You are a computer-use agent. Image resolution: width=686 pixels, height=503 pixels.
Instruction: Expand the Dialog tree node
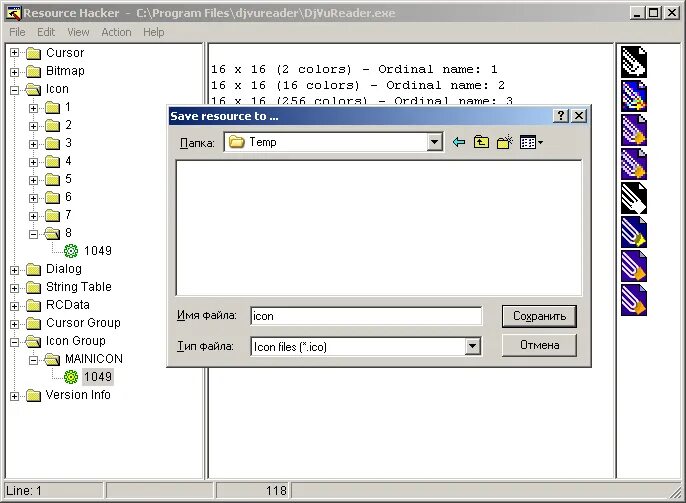[14, 270]
